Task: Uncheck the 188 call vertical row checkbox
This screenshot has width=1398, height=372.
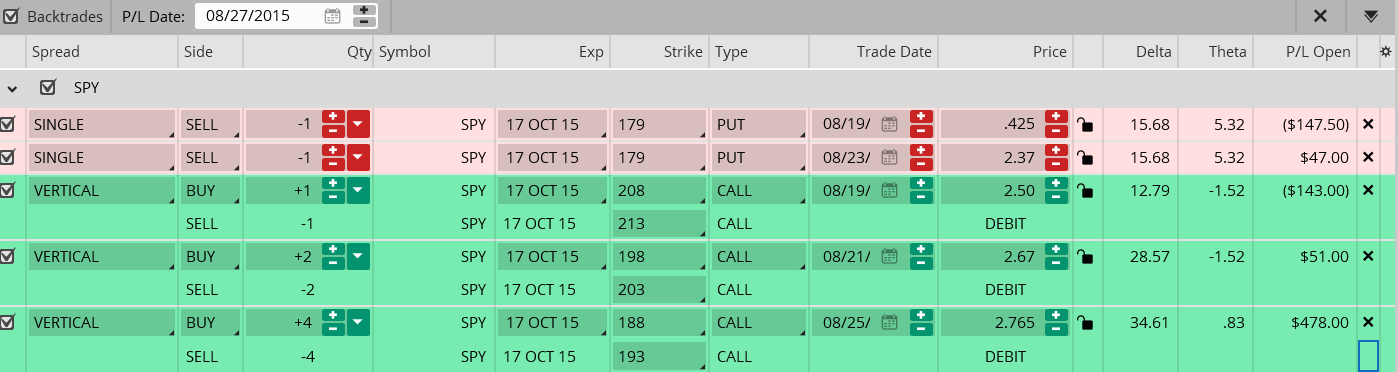Action: (8, 322)
